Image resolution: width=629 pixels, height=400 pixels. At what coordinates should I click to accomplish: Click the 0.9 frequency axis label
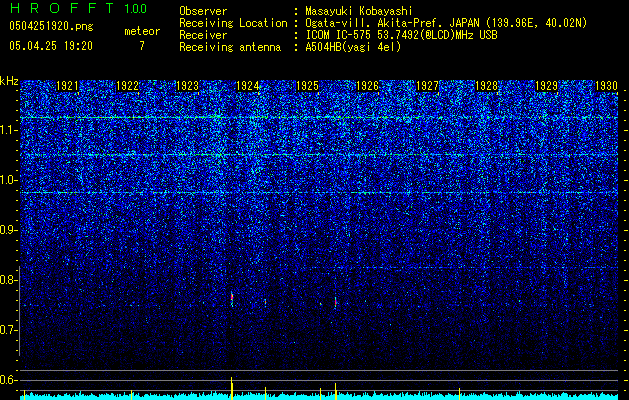tap(9, 230)
